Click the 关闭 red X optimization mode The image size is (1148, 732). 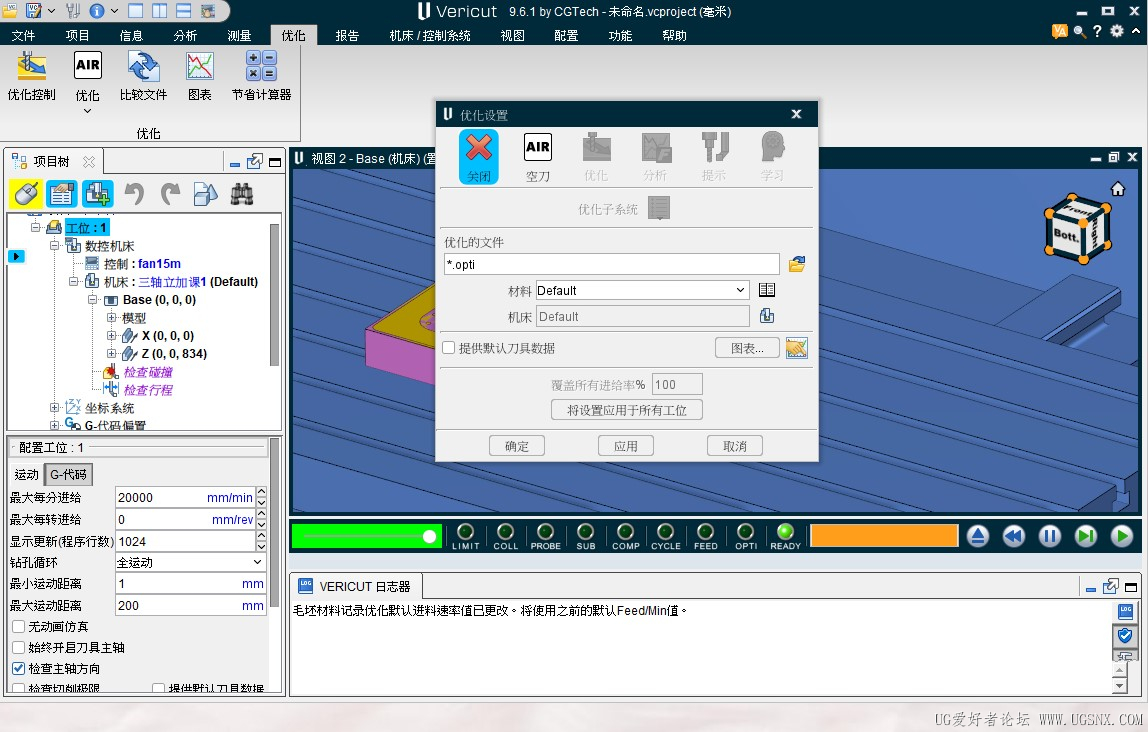(x=479, y=156)
